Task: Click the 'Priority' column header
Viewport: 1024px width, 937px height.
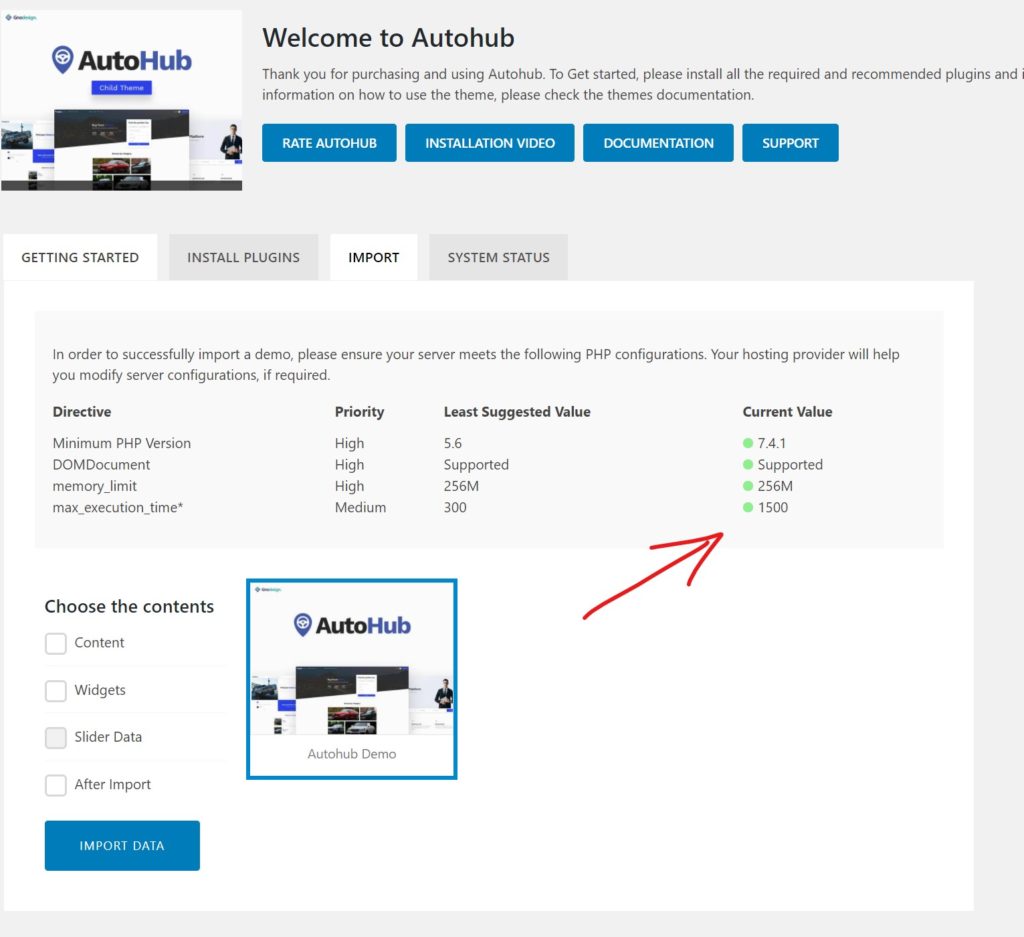Action: (x=359, y=412)
